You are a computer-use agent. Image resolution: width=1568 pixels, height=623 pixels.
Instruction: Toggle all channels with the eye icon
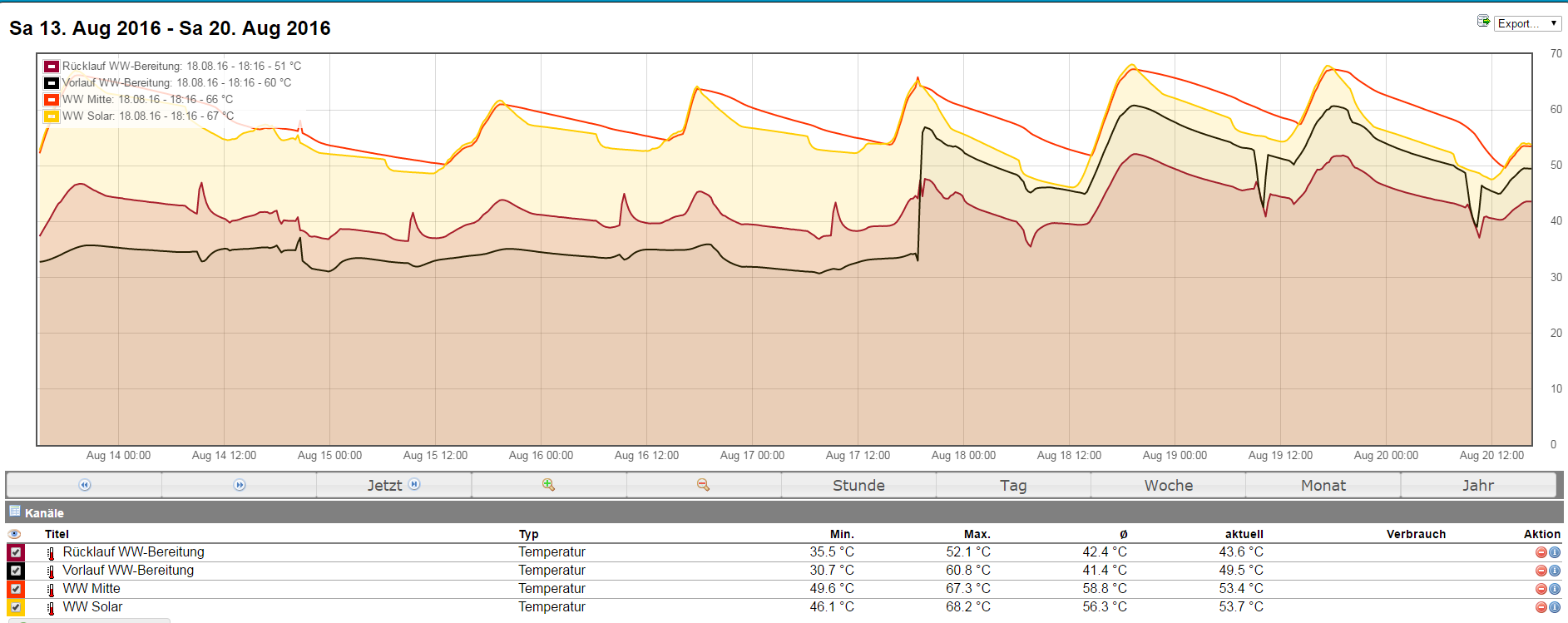pyautogui.click(x=14, y=534)
